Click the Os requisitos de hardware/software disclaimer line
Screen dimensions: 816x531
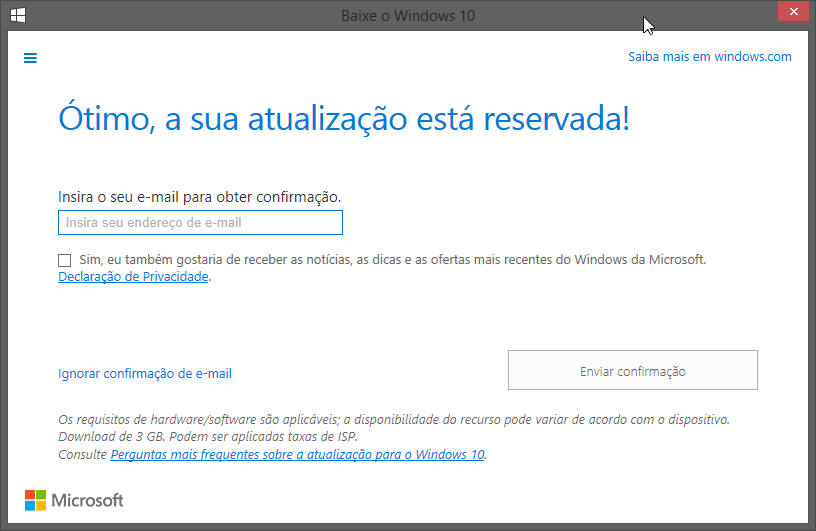(x=394, y=419)
